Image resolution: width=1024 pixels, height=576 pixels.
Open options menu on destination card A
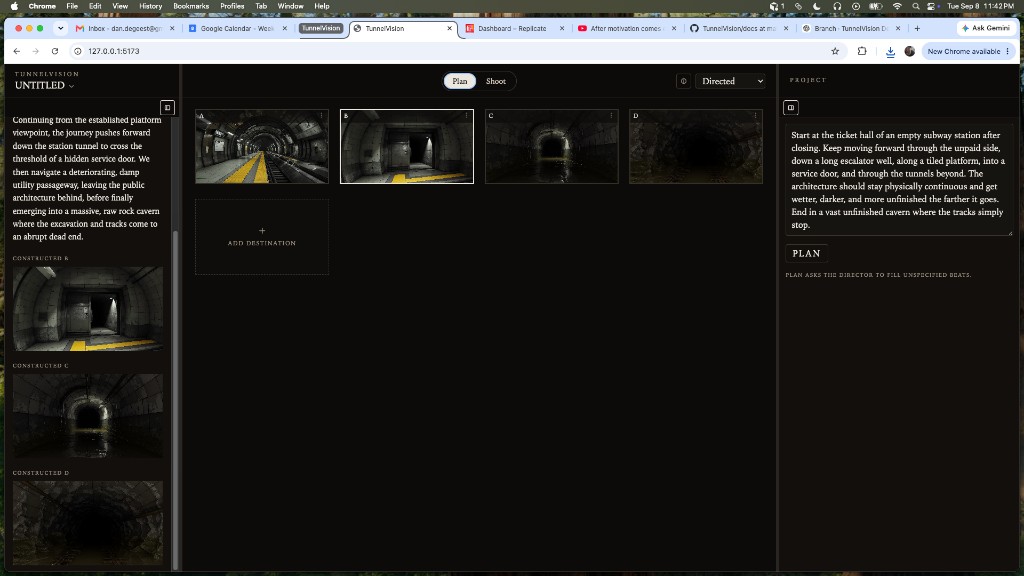coord(321,116)
